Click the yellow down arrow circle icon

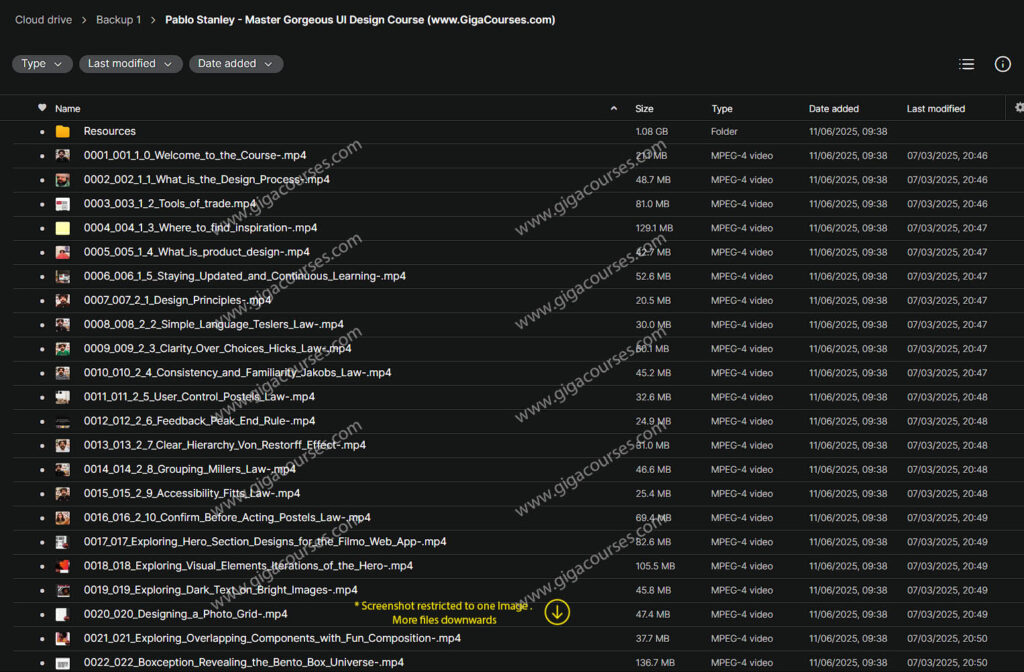pos(557,612)
